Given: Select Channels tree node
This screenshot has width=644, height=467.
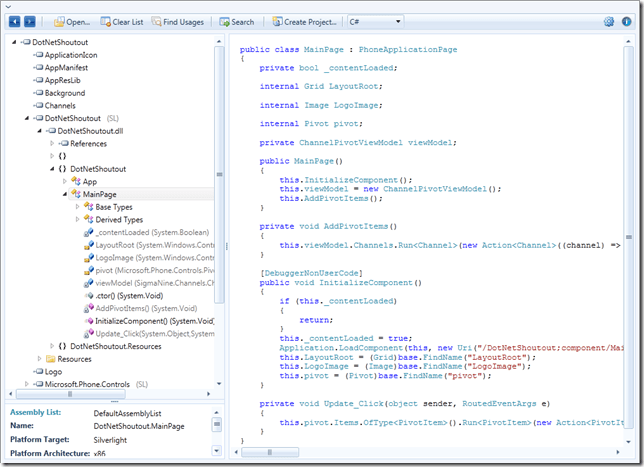Looking at the screenshot, I should pyautogui.click(x=60, y=106).
